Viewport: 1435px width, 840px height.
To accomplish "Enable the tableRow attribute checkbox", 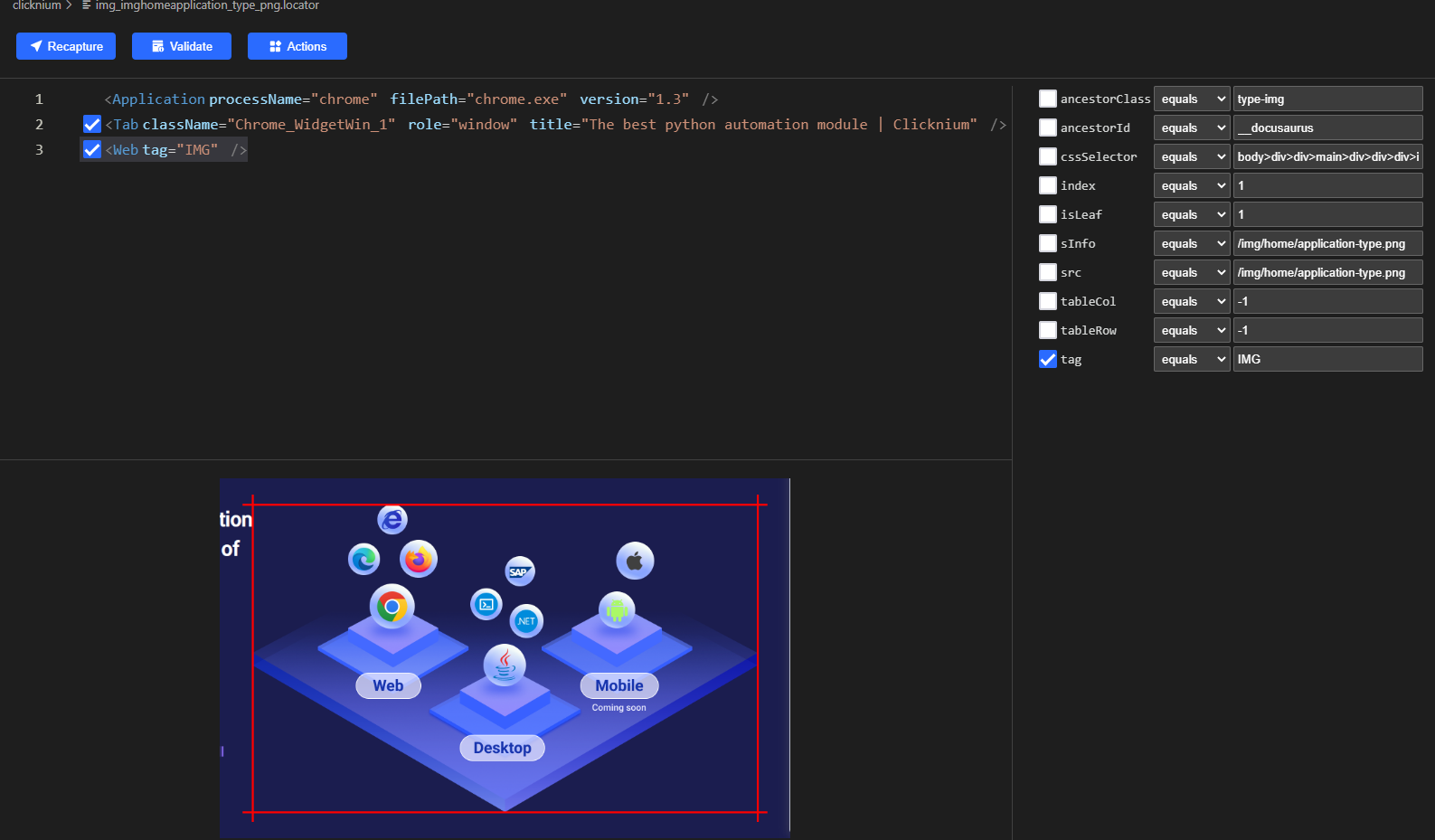I will [x=1048, y=330].
